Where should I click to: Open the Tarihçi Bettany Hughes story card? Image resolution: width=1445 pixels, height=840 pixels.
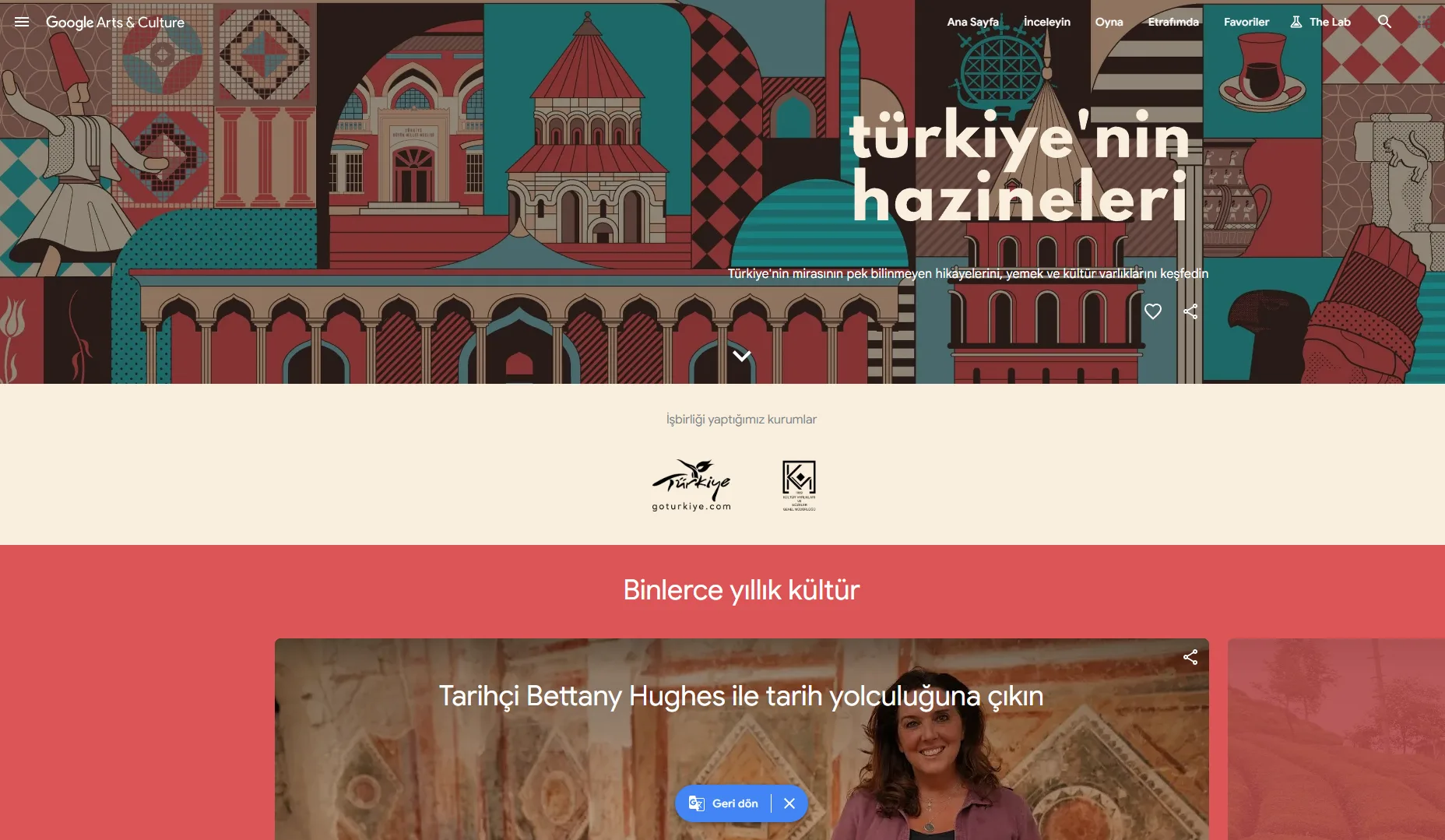point(741,739)
